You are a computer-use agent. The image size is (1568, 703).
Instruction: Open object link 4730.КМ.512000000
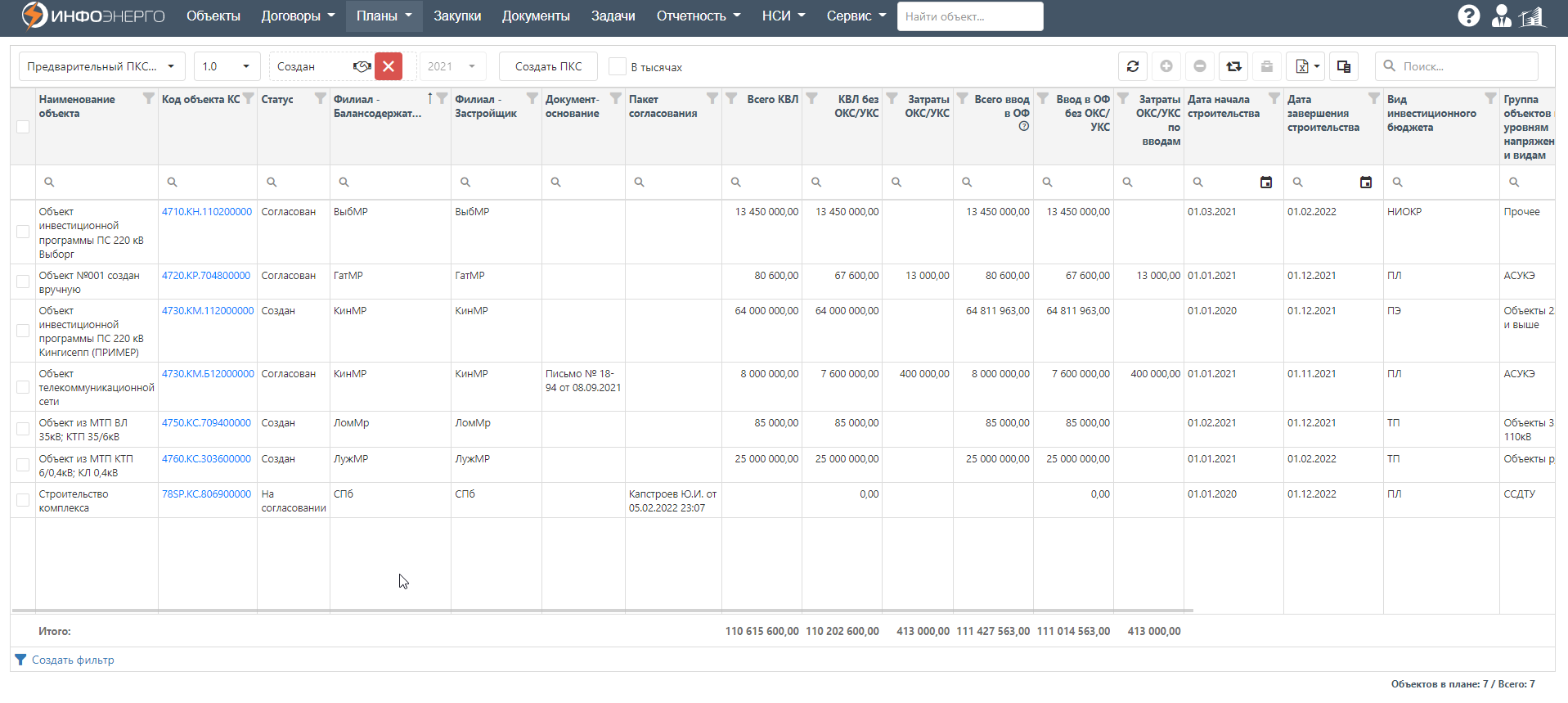(x=208, y=373)
